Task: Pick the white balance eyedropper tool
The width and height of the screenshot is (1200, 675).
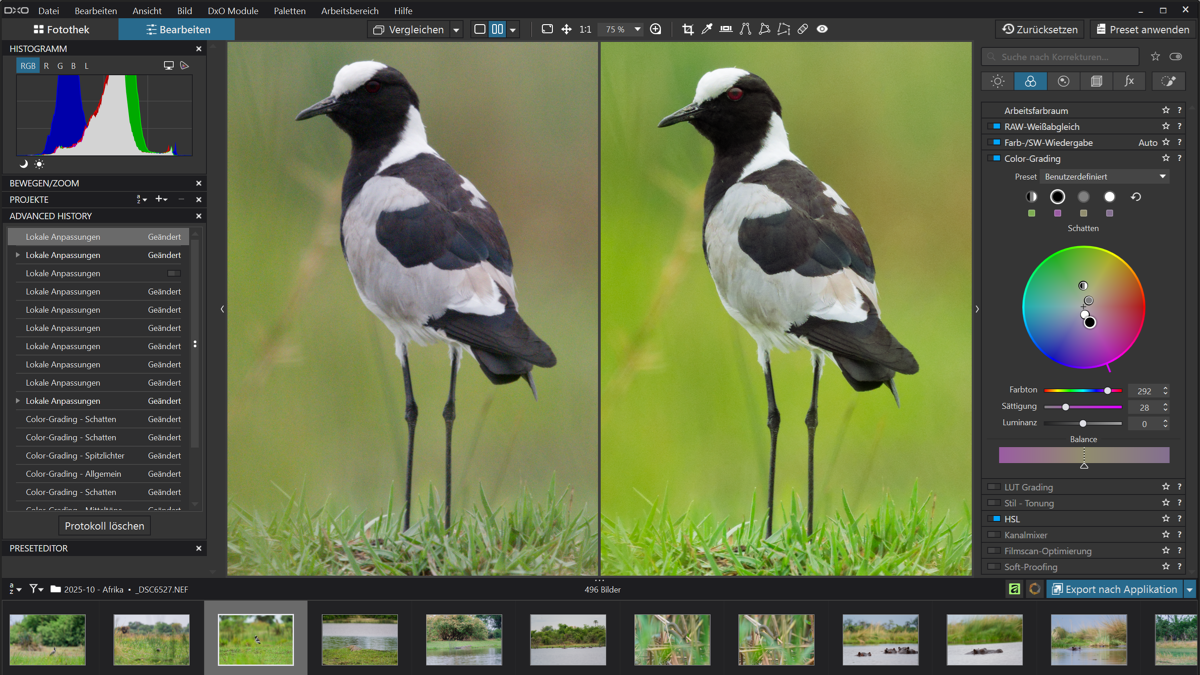Action: 707,30
